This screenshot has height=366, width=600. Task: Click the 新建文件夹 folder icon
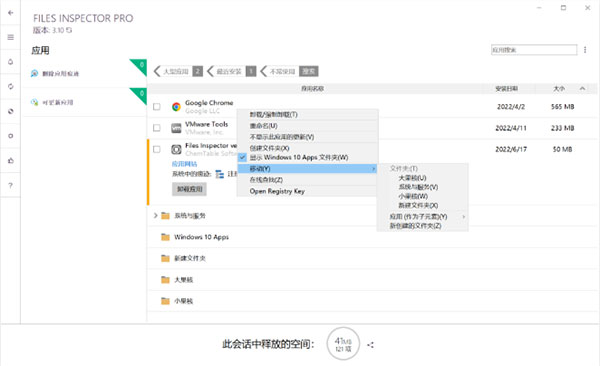tap(165, 258)
